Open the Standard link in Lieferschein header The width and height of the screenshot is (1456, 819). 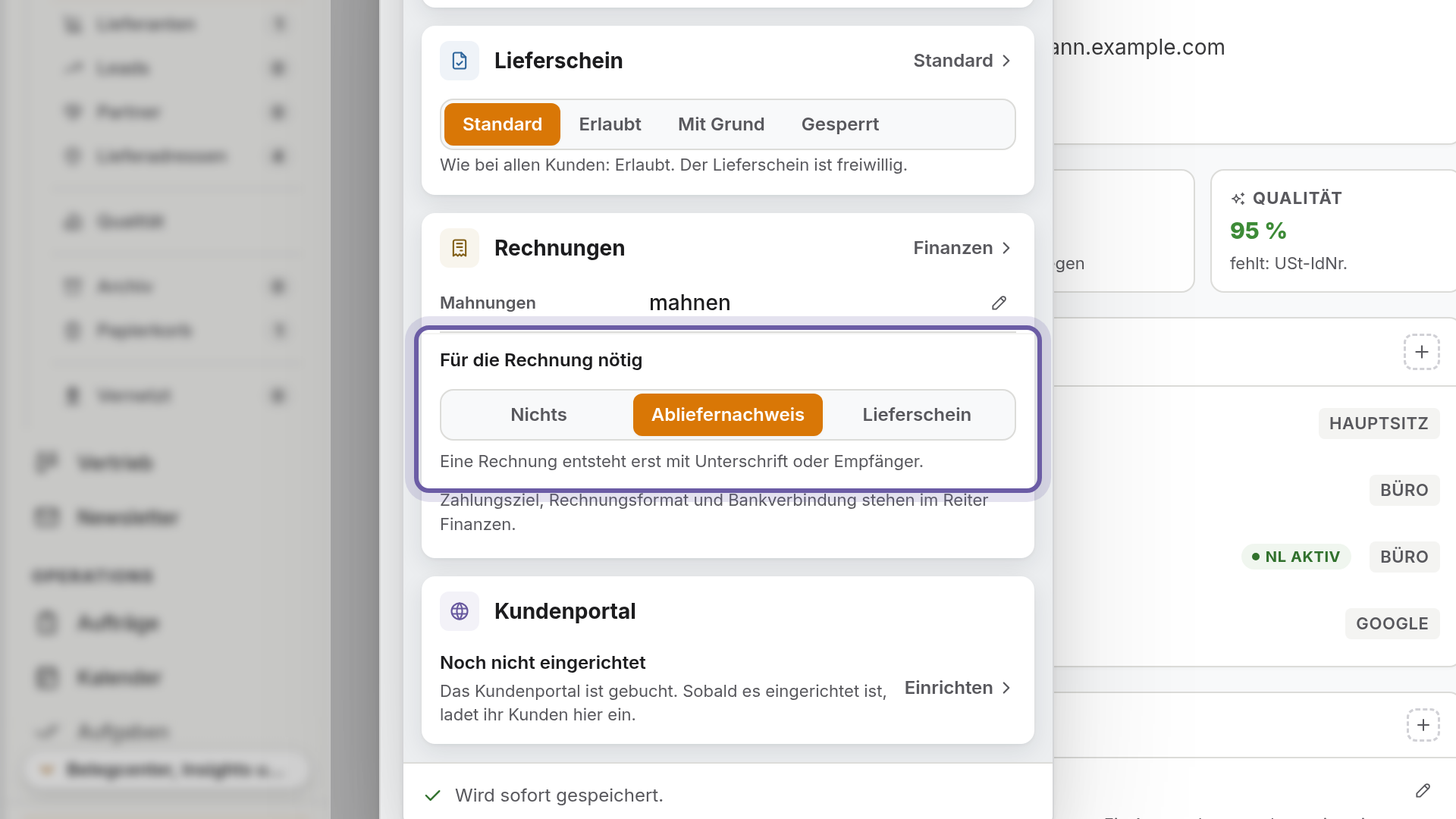[962, 61]
